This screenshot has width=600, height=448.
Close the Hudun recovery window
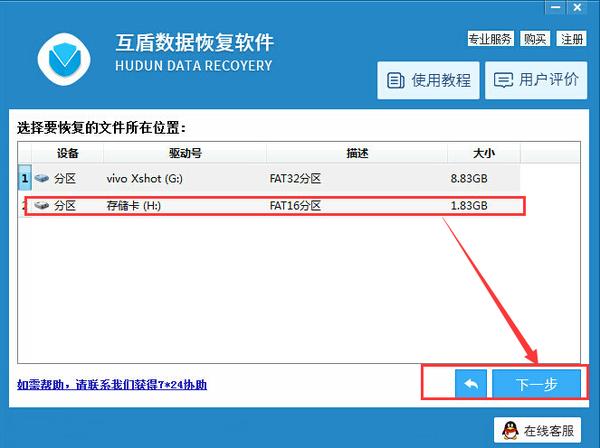point(577,7)
